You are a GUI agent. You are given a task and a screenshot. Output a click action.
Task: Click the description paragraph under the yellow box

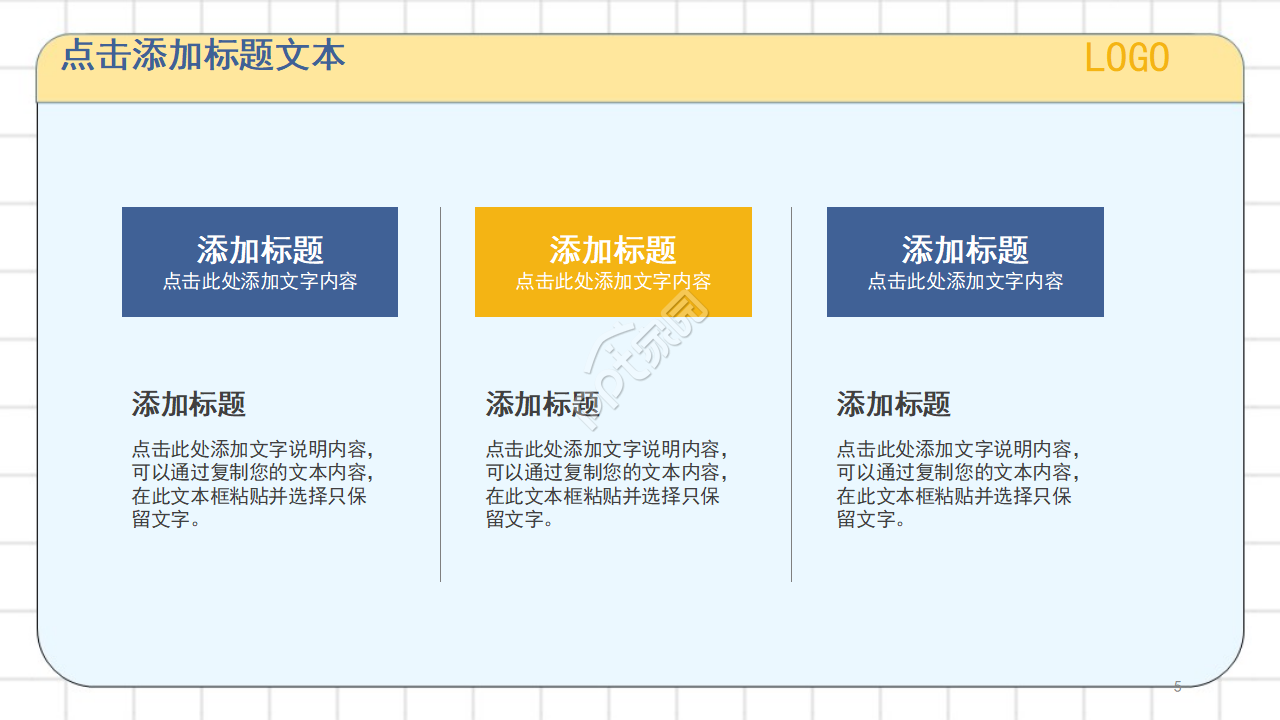tap(608, 484)
